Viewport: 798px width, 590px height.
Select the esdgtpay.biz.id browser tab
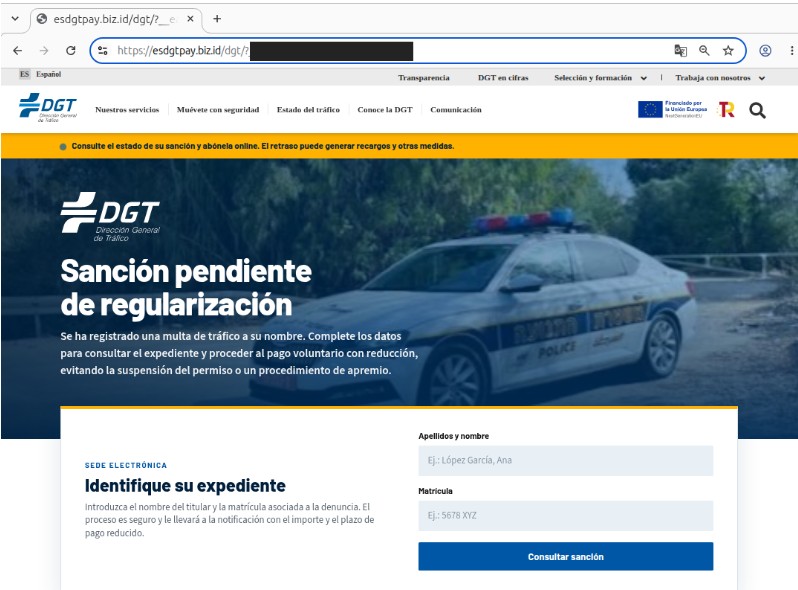coord(116,19)
